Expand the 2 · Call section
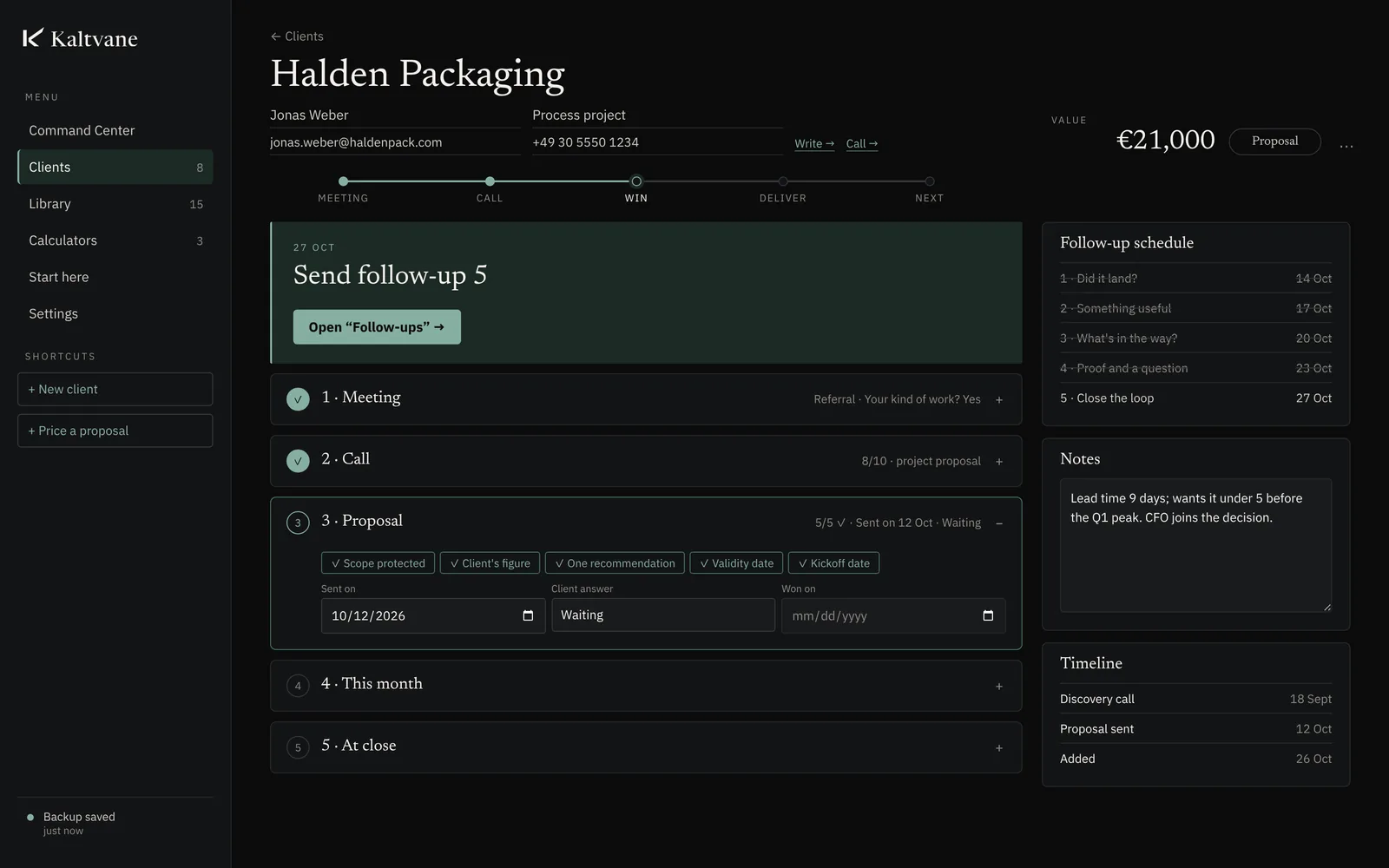 [999, 461]
